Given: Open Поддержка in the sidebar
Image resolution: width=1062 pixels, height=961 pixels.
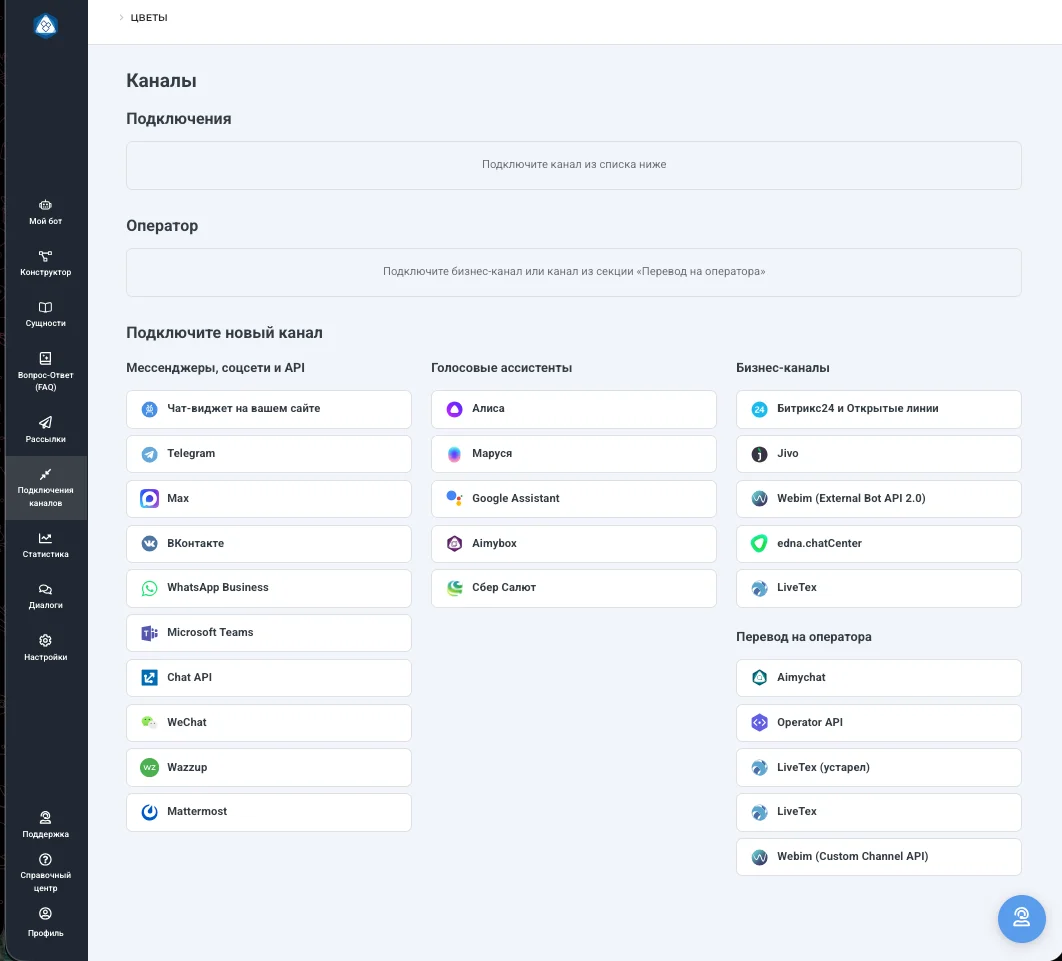Looking at the screenshot, I should coord(45,825).
